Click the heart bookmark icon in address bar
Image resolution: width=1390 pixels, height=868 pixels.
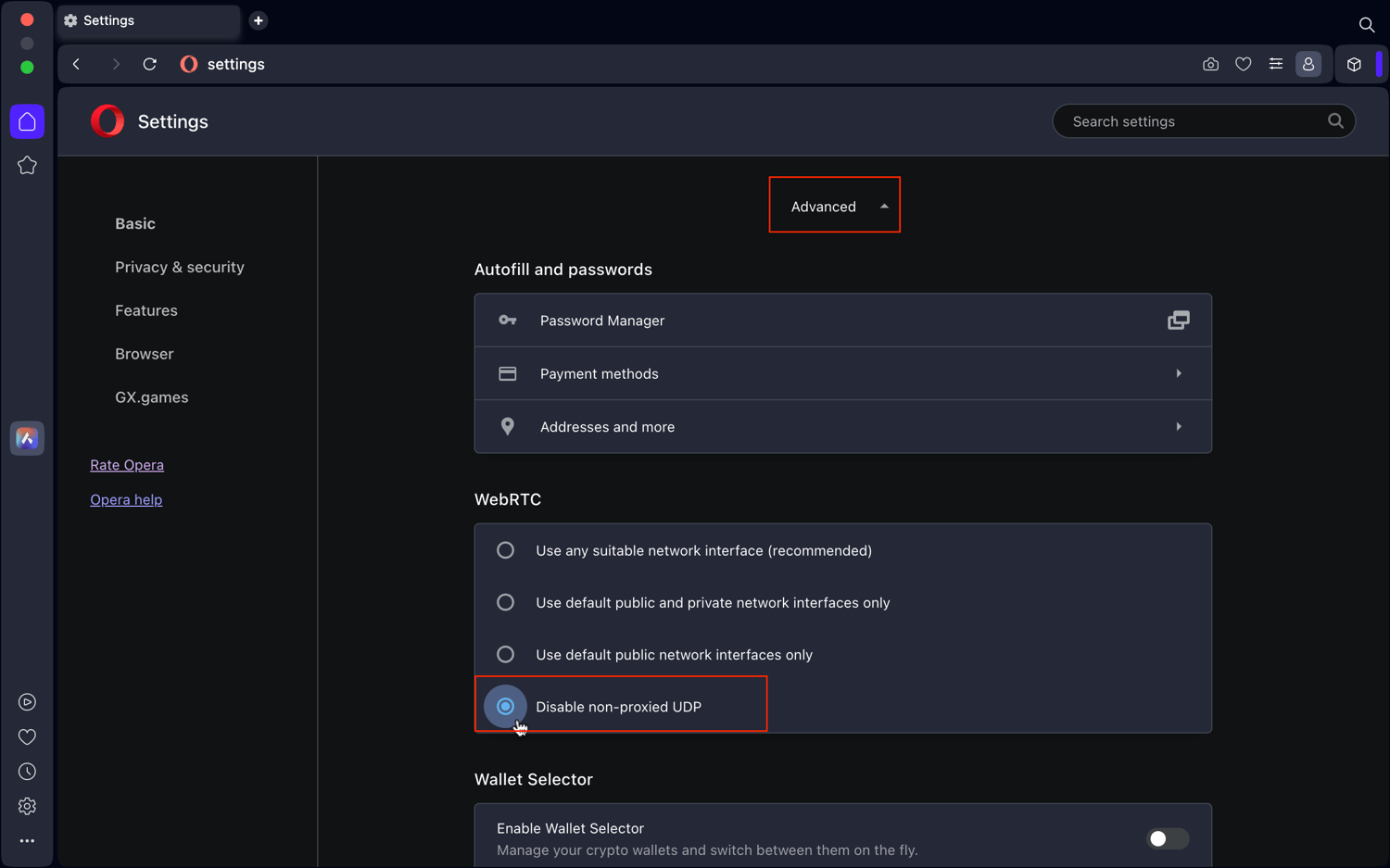pos(1244,64)
